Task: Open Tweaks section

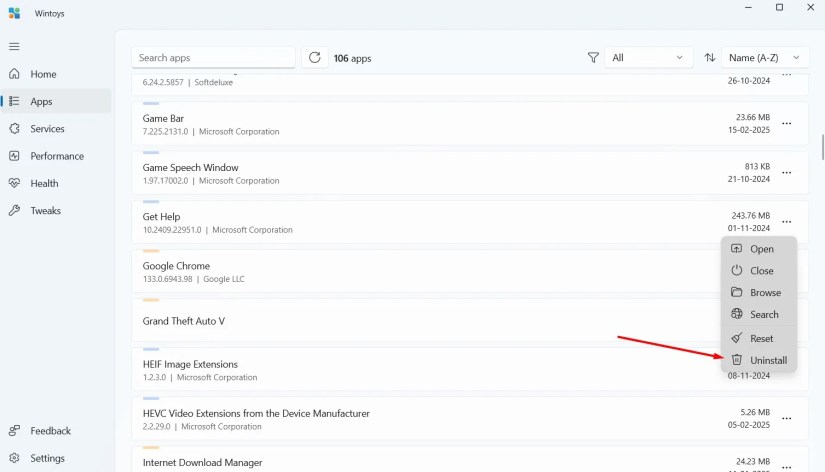Action: tap(56, 211)
